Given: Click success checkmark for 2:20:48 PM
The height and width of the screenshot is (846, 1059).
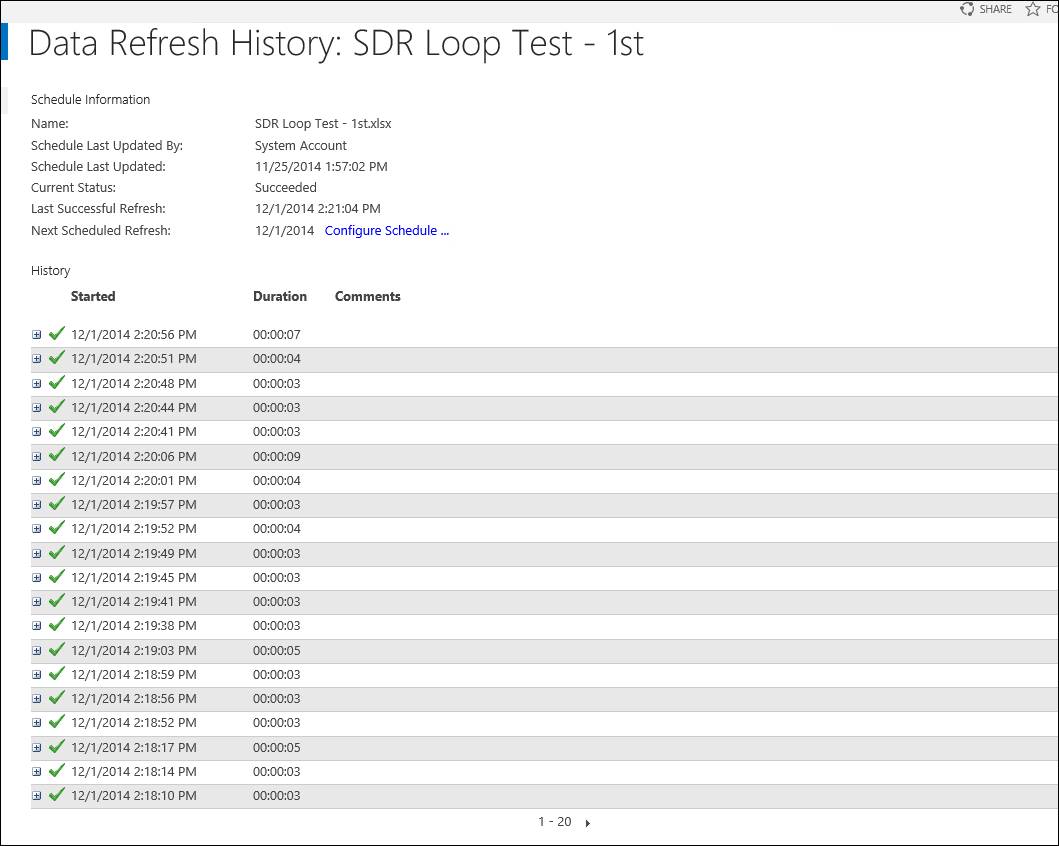Looking at the screenshot, I should (x=57, y=382).
